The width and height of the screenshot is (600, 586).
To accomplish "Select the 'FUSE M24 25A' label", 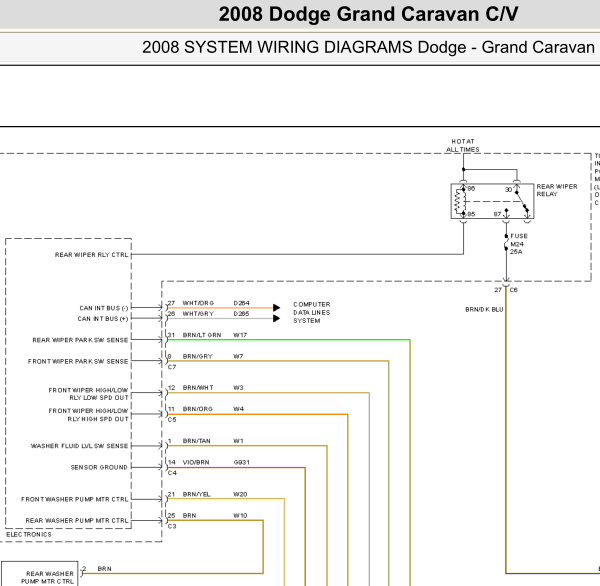I will pyautogui.click(x=519, y=244).
